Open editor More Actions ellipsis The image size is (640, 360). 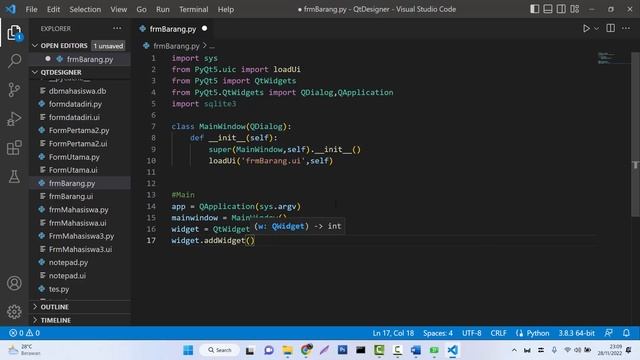[626, 28]
